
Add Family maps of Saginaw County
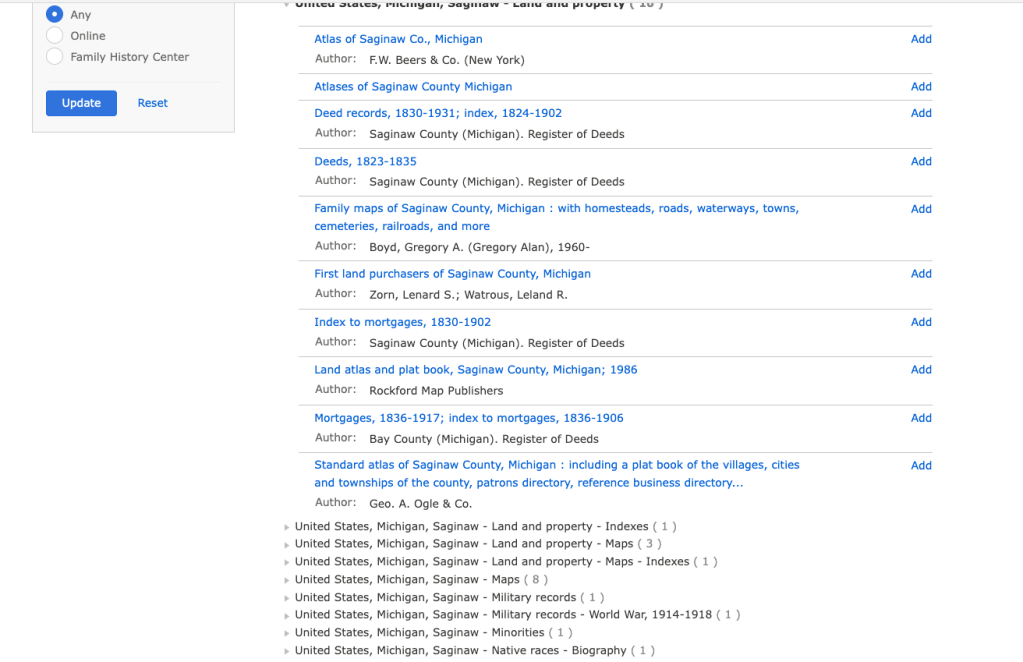920,209
